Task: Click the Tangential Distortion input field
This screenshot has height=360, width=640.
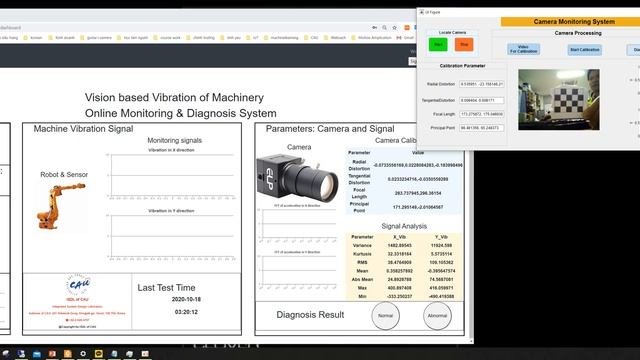Action: coord(481,100)
